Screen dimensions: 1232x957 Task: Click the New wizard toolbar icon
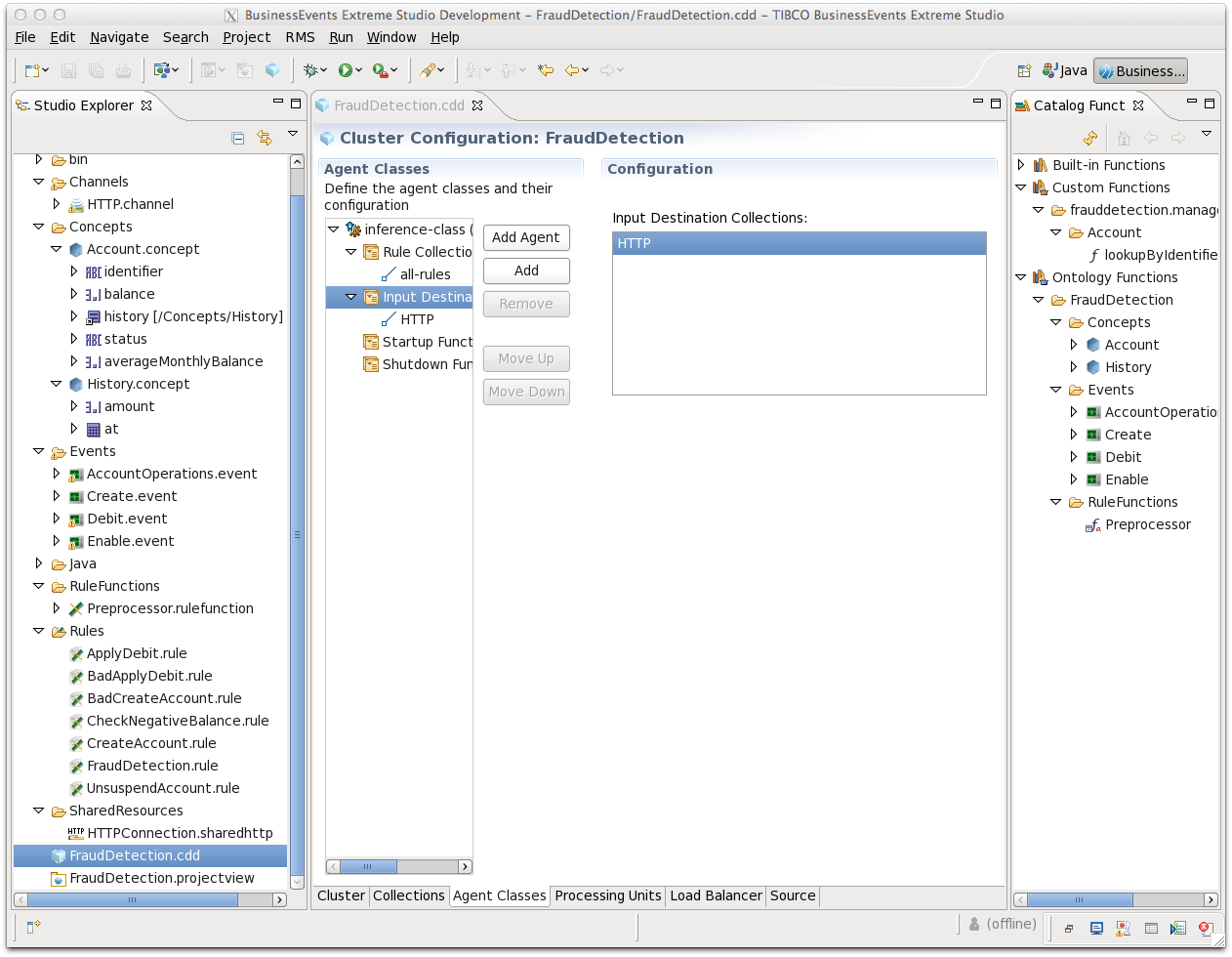(x=33, y=70)
